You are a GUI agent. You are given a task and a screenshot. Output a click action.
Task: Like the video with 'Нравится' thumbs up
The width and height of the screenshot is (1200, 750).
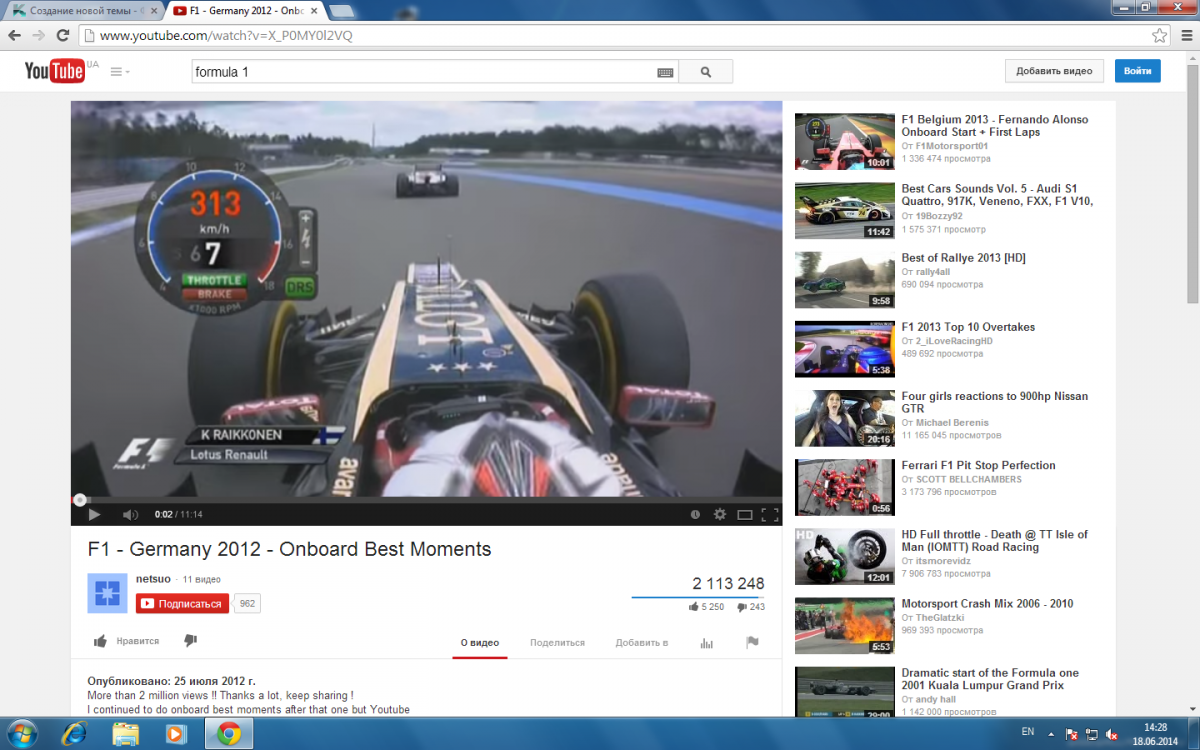click(127, 642)
